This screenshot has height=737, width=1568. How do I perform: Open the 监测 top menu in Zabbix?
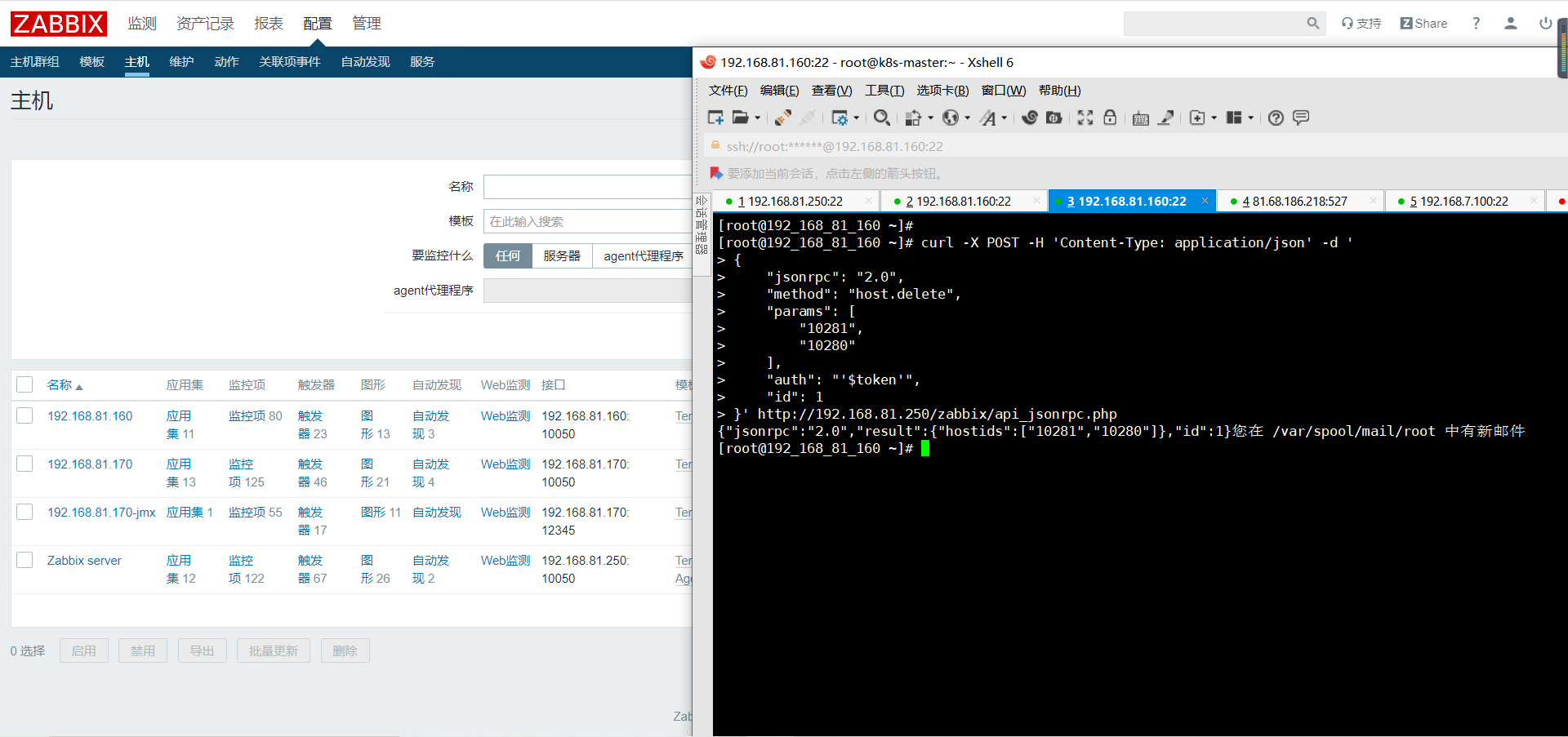tap(142, 24)
